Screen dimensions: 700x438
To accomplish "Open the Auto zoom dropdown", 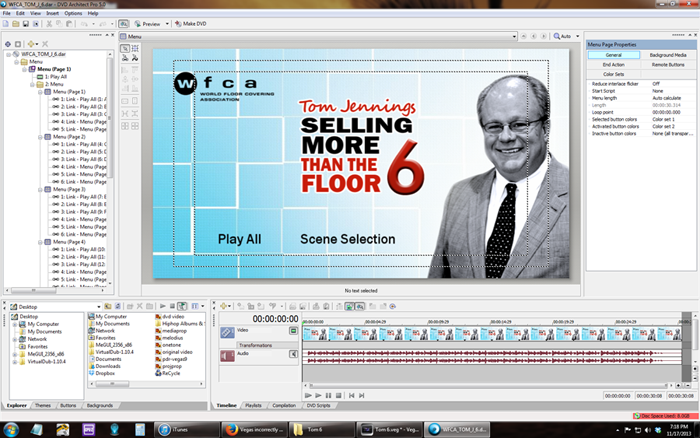I will tap(577, 36).
